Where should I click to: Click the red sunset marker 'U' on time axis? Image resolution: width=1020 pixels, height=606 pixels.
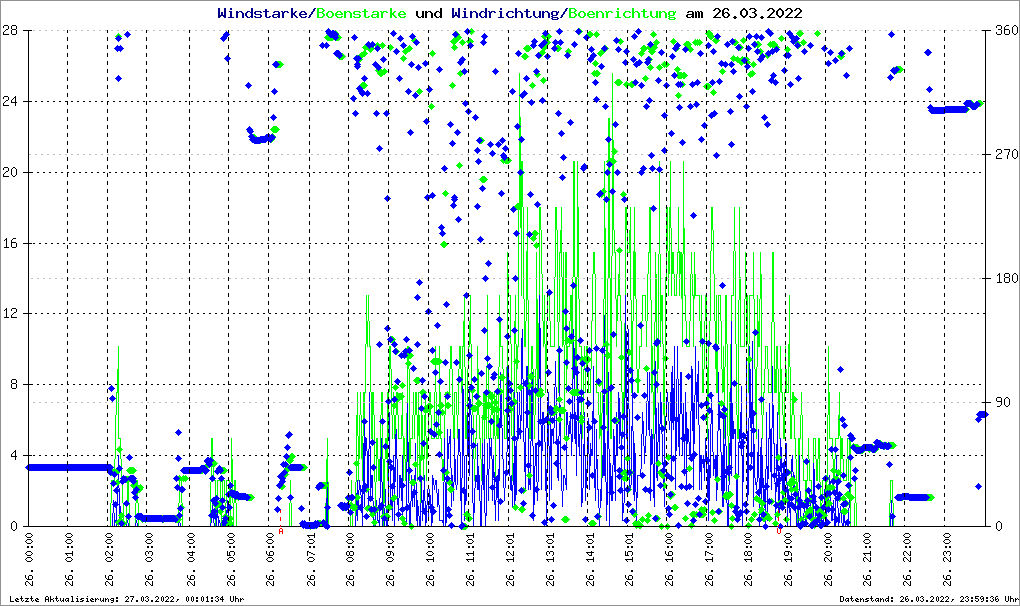point(779,531)
